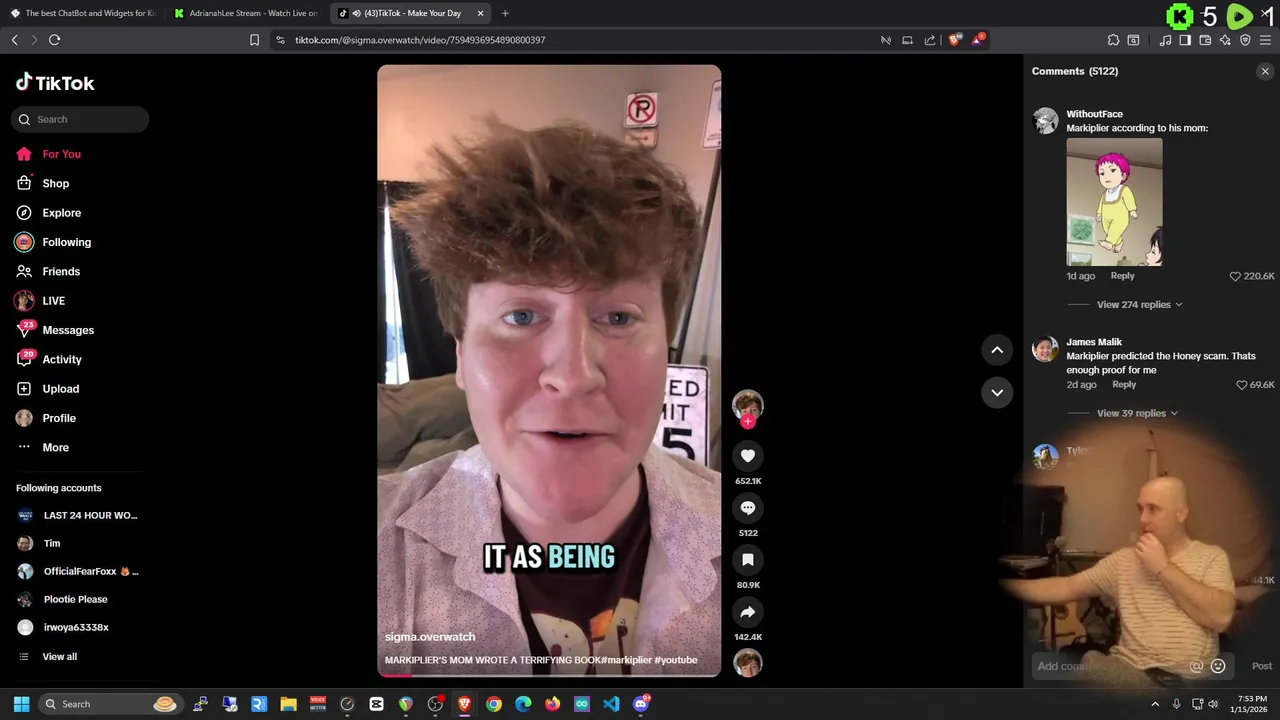Open your Profile page
This screenshot has width=1280, height=720.
[59, 418]
